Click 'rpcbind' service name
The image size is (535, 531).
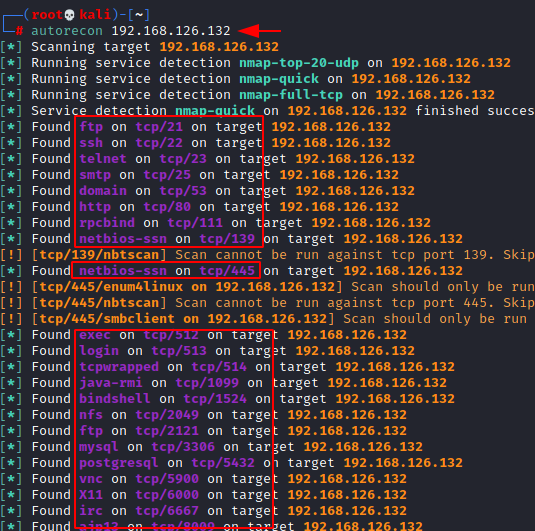pyautogui.click(x=107, y=223)
